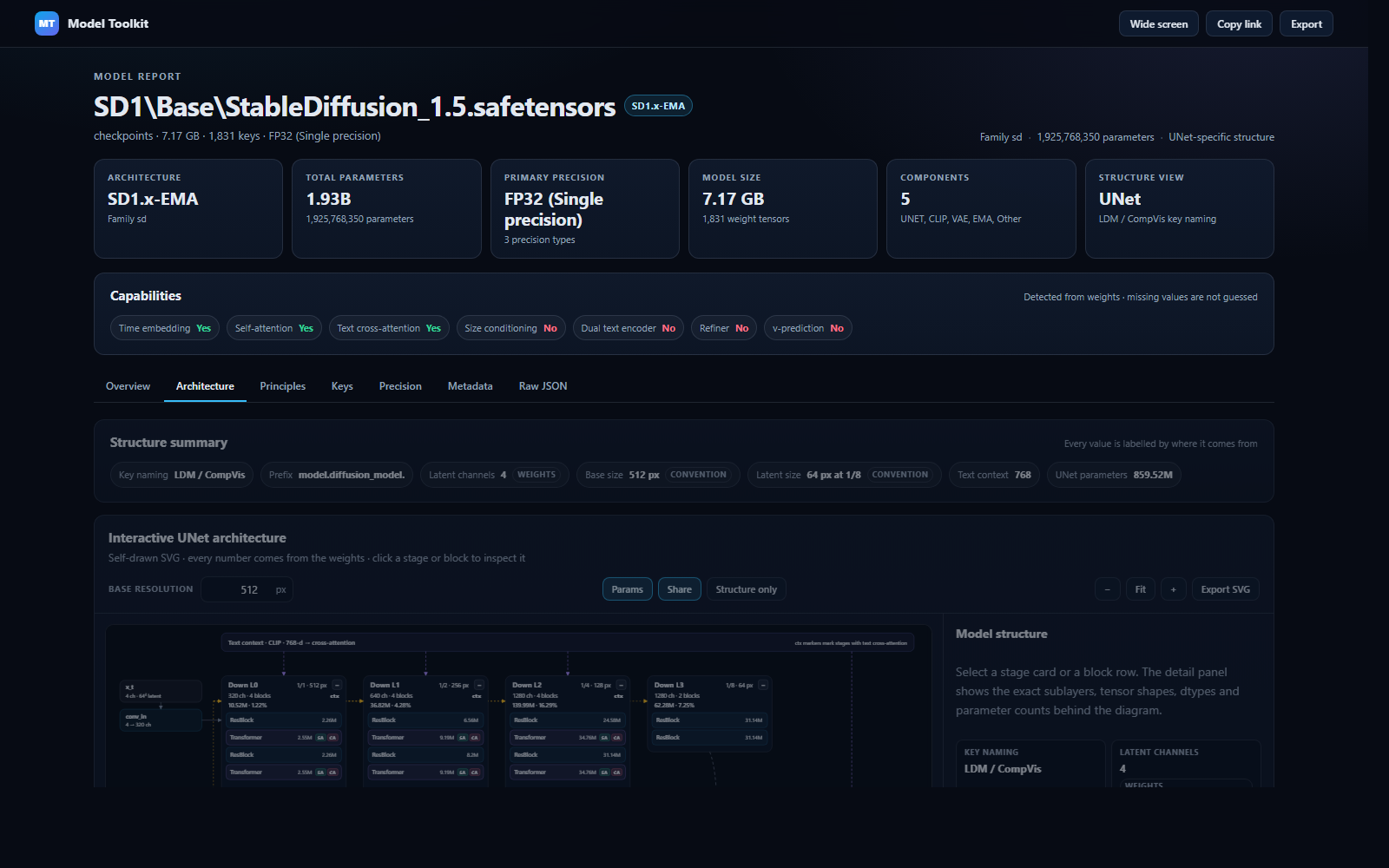
Task: Open the Metadata tab
Action: click(x=470, y=386)
